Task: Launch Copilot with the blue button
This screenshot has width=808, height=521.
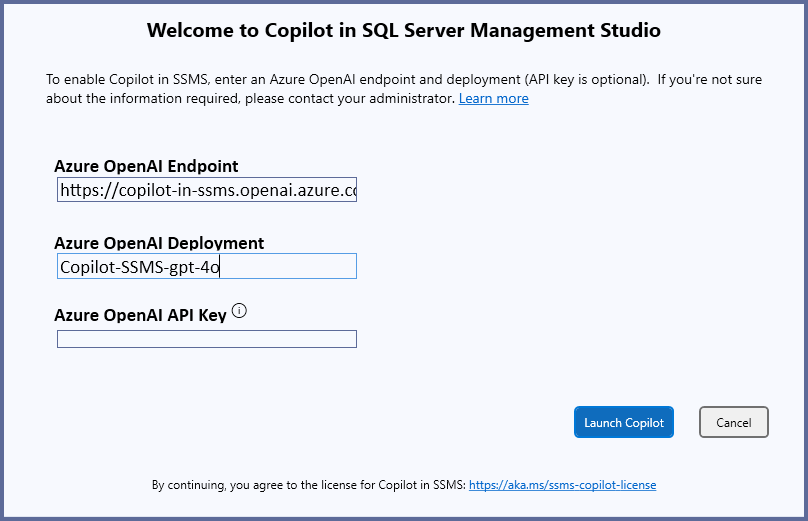Action: (x=624, y=422)
